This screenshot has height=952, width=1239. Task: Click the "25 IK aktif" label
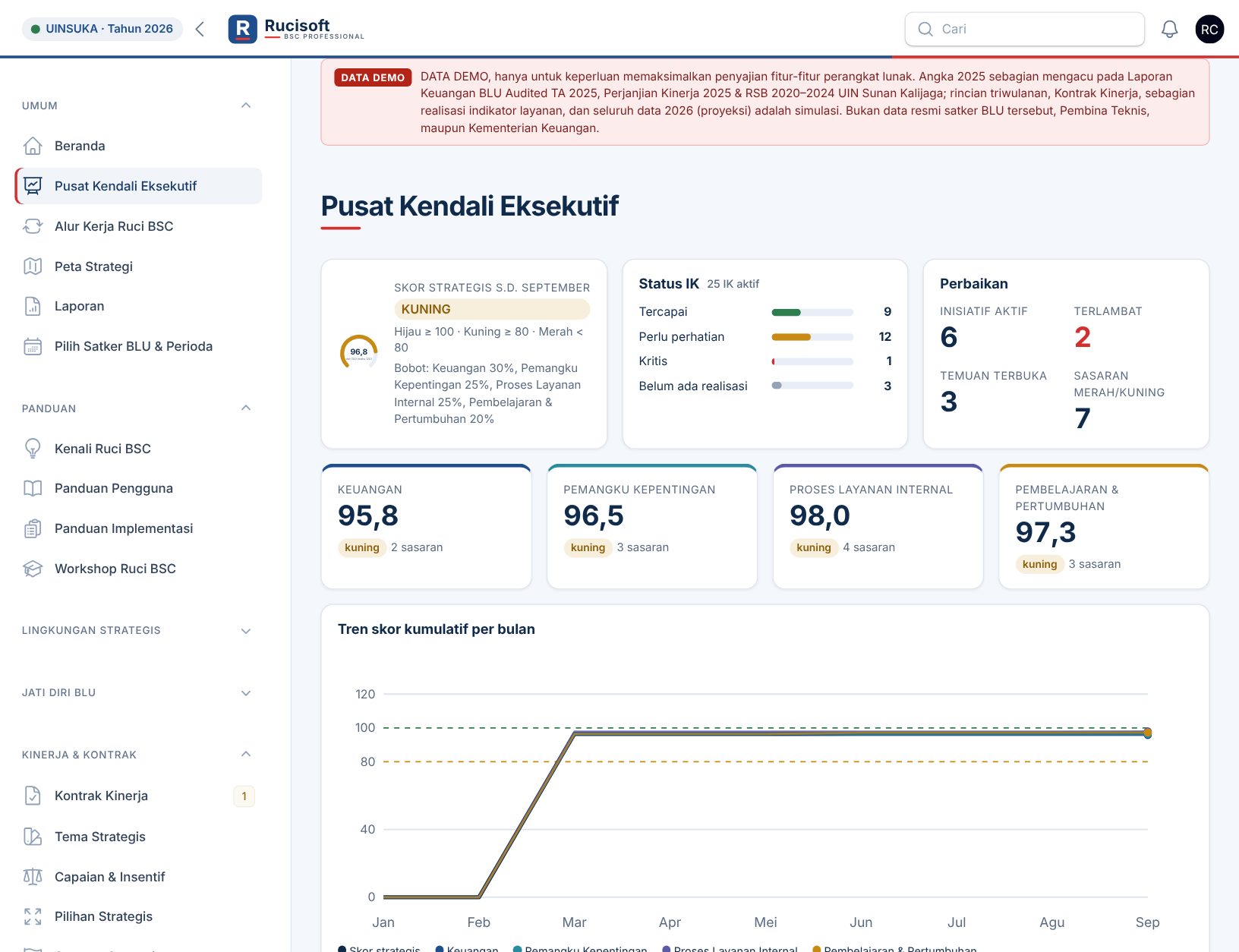point(733,284)
